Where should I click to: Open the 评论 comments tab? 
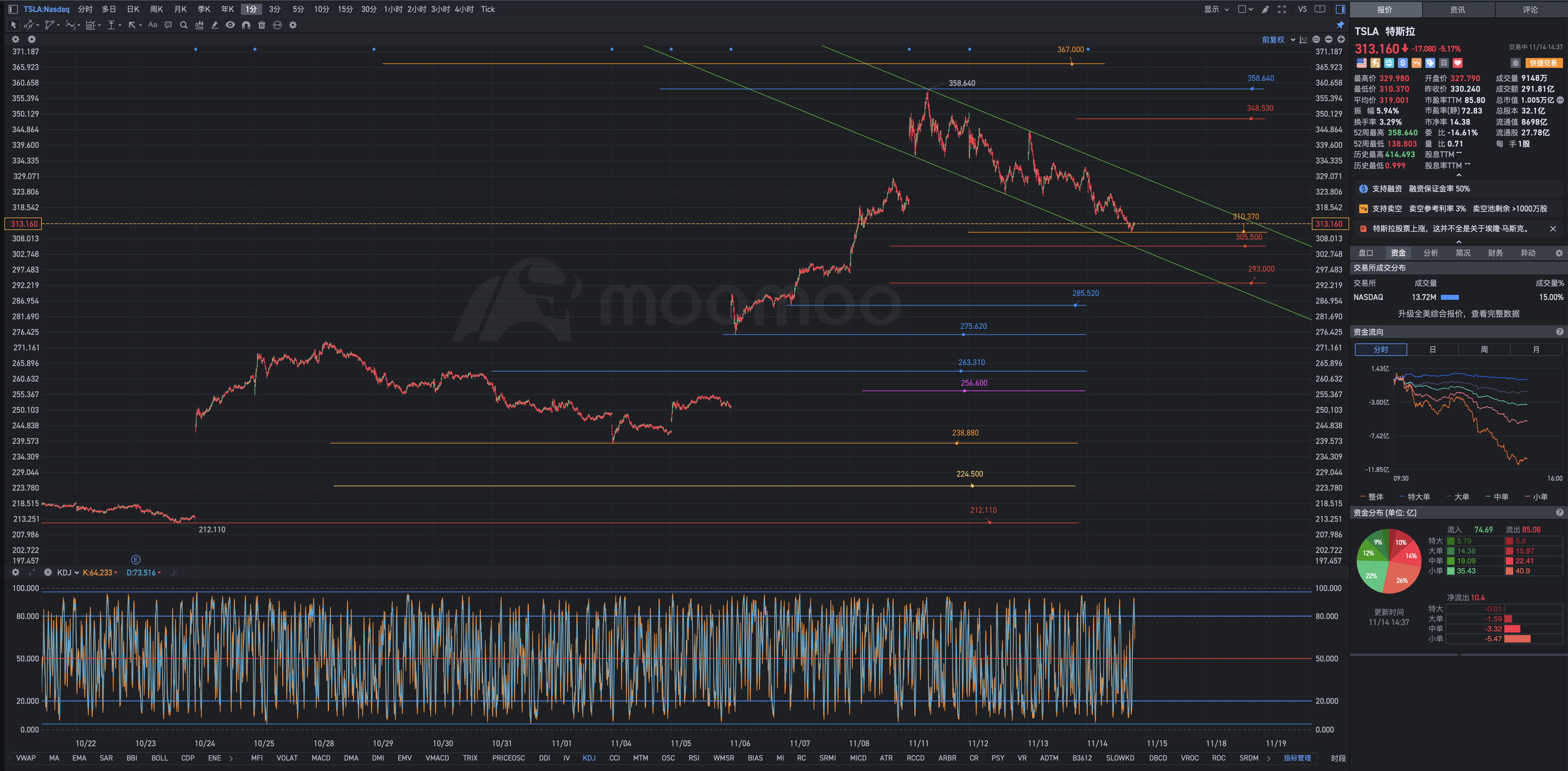1530,10
